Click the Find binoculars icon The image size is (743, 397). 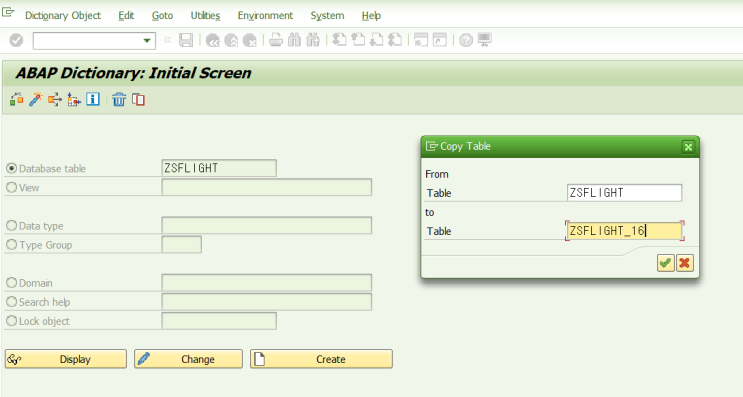click(294, 40)
